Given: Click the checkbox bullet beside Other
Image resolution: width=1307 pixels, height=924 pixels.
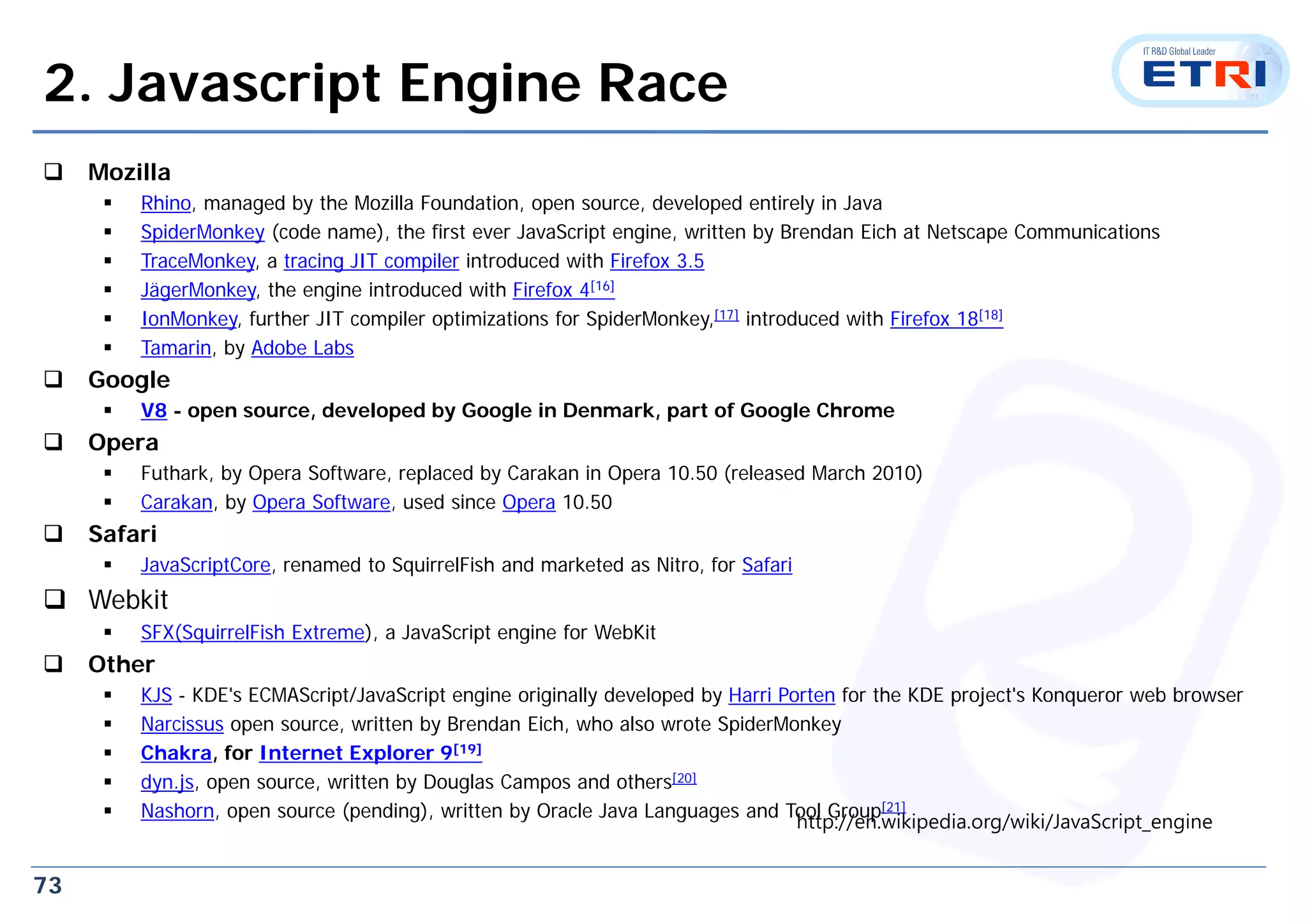Looking at the screenshot, I should coord(54,664).
